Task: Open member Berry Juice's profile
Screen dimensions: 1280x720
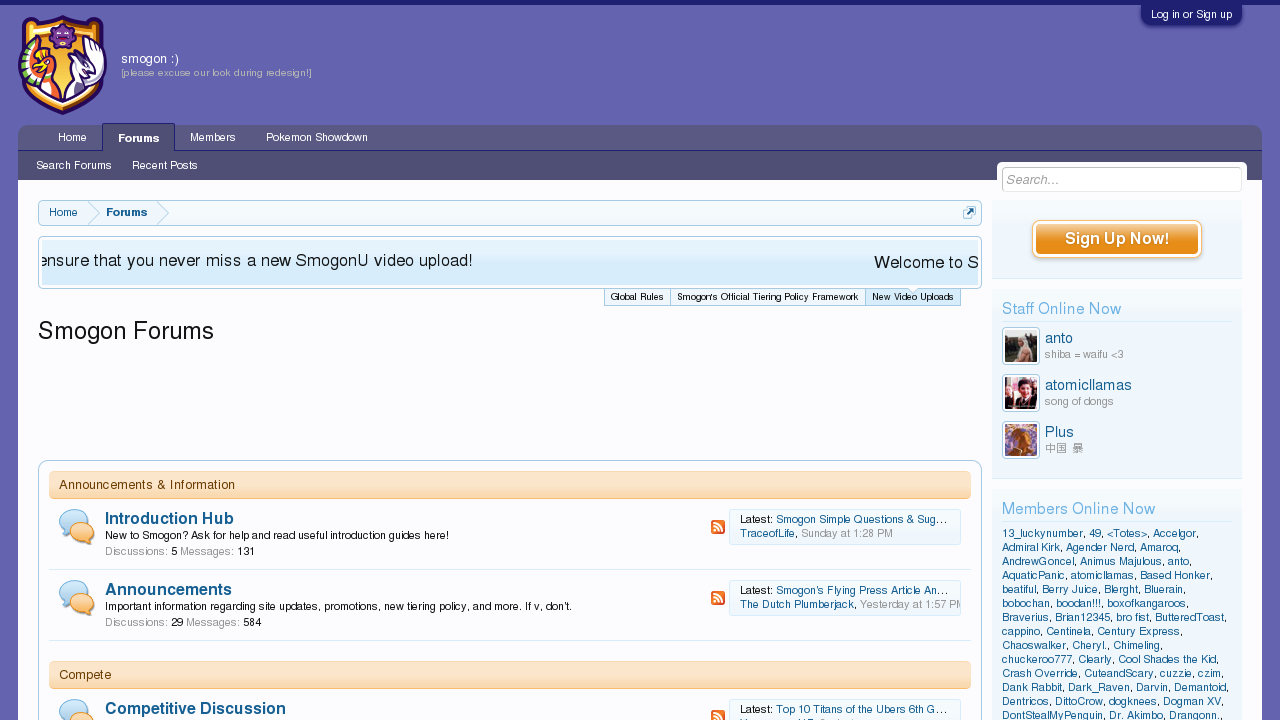Action: (1070, 589)
